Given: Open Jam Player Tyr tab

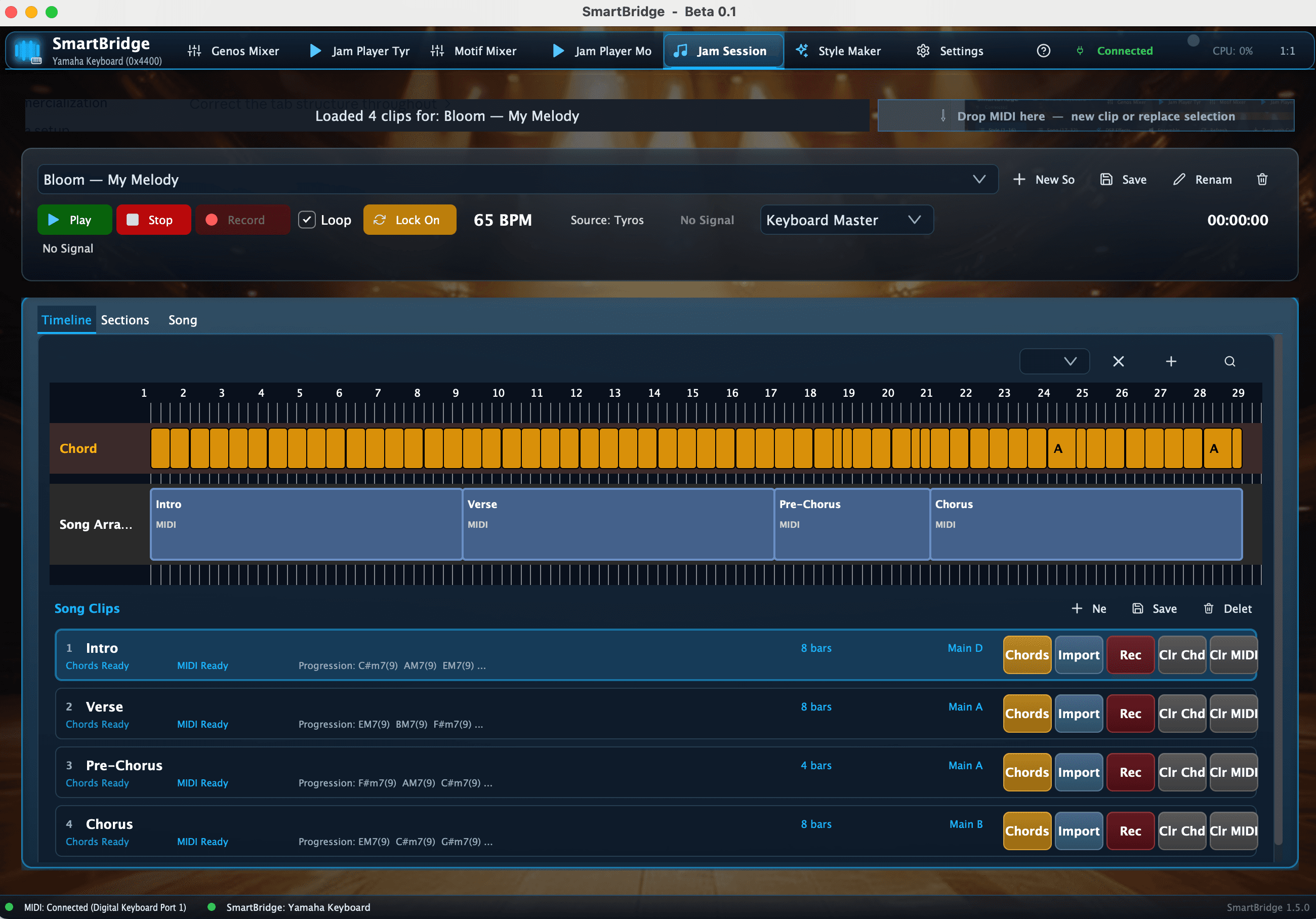Looking at the screenshot, I should (x=359, y=51).
